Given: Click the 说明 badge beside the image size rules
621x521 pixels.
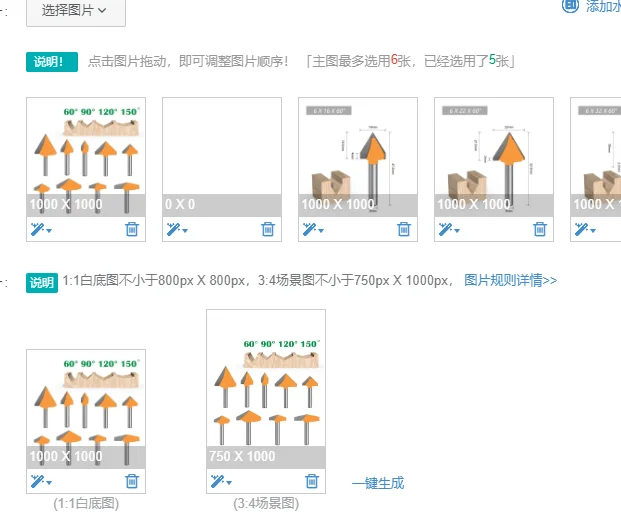Looking at the screenshot, I should point(42,283).
